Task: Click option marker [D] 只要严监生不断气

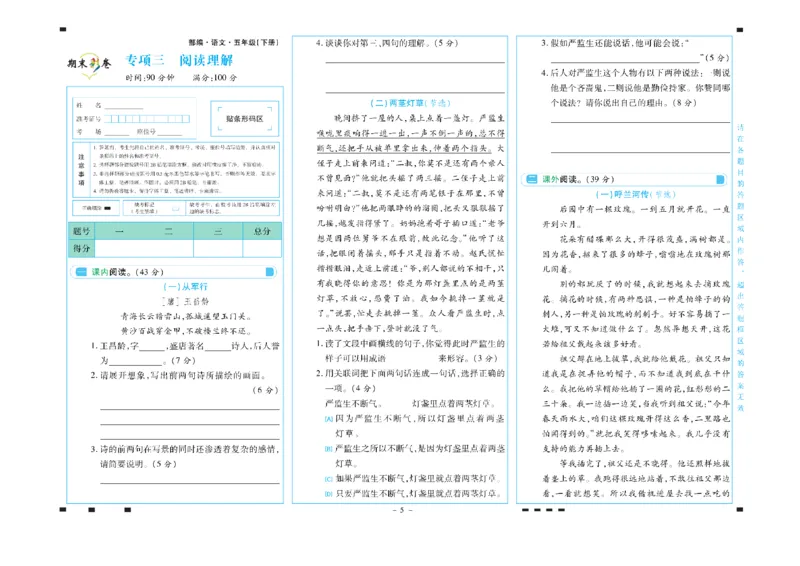Action: pyautogui.click(x=329, y=494)
